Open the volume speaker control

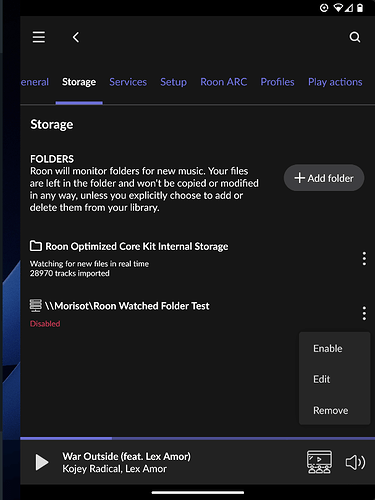(x=355, y=462)
